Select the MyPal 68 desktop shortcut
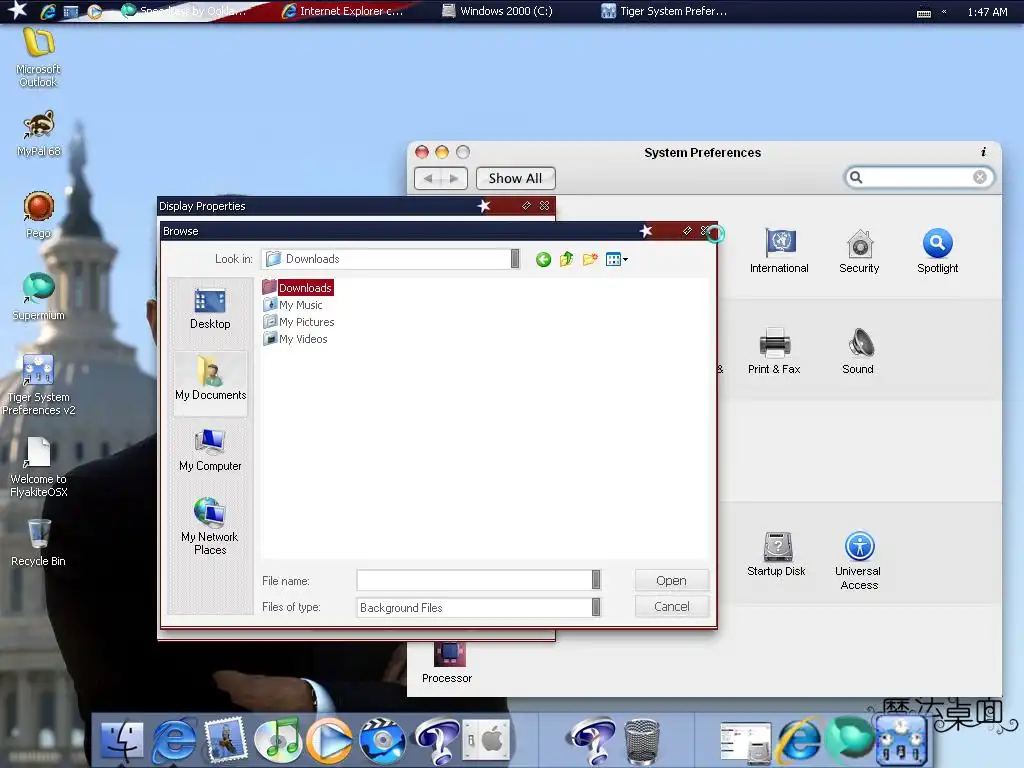The height and width of the screenshot is (768, 1024). (x=39, y=134)
